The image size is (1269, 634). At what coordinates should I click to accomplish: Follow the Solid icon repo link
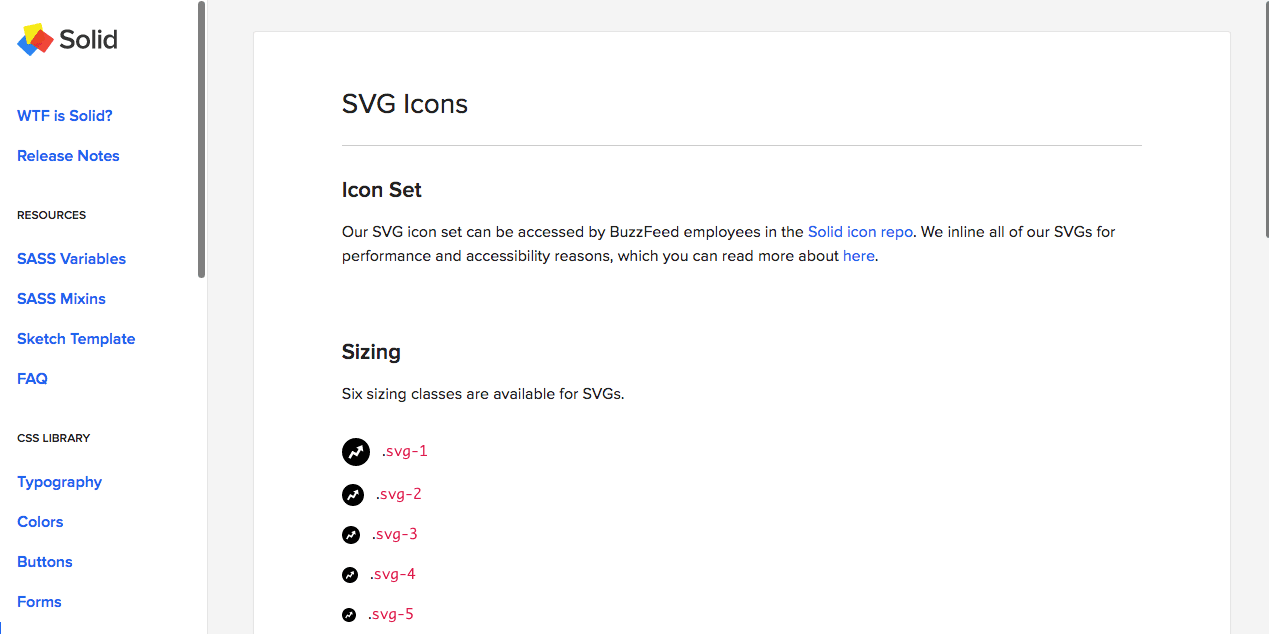(860, 232)
